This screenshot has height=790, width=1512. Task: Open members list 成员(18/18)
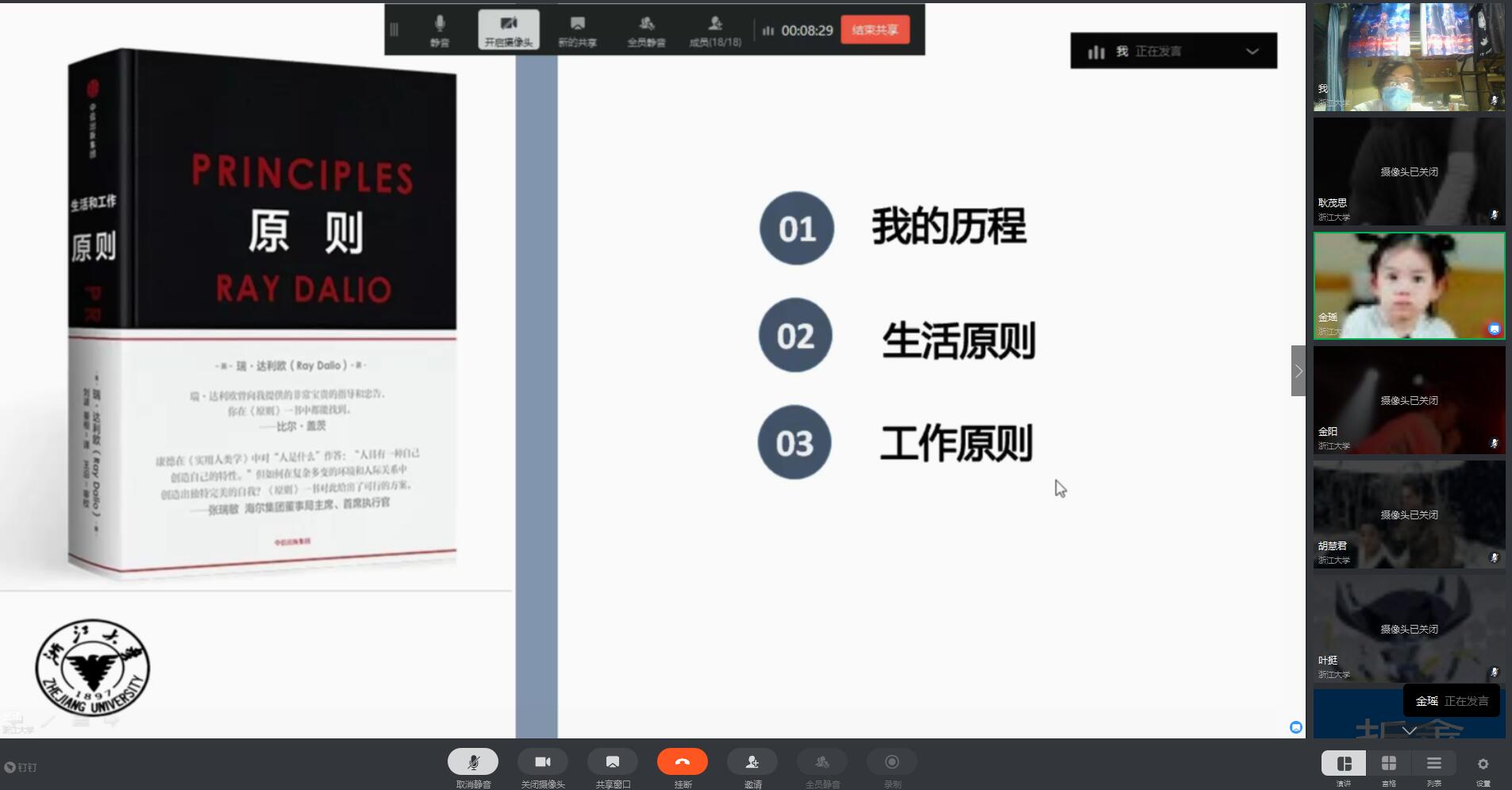pyautogui.click(x=715, y=30)
